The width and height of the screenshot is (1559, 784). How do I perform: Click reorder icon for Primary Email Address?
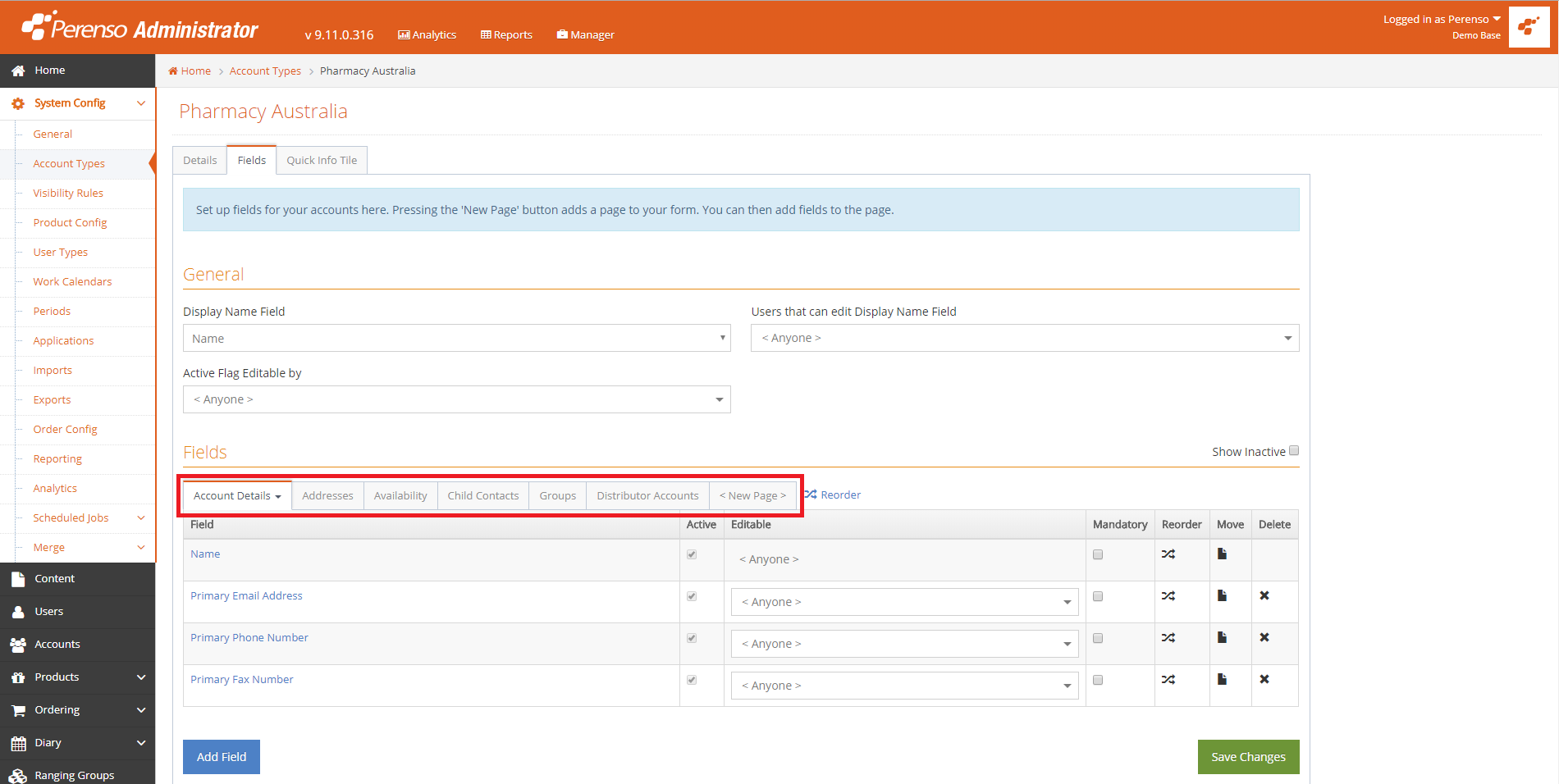[x=1168, y=596]
